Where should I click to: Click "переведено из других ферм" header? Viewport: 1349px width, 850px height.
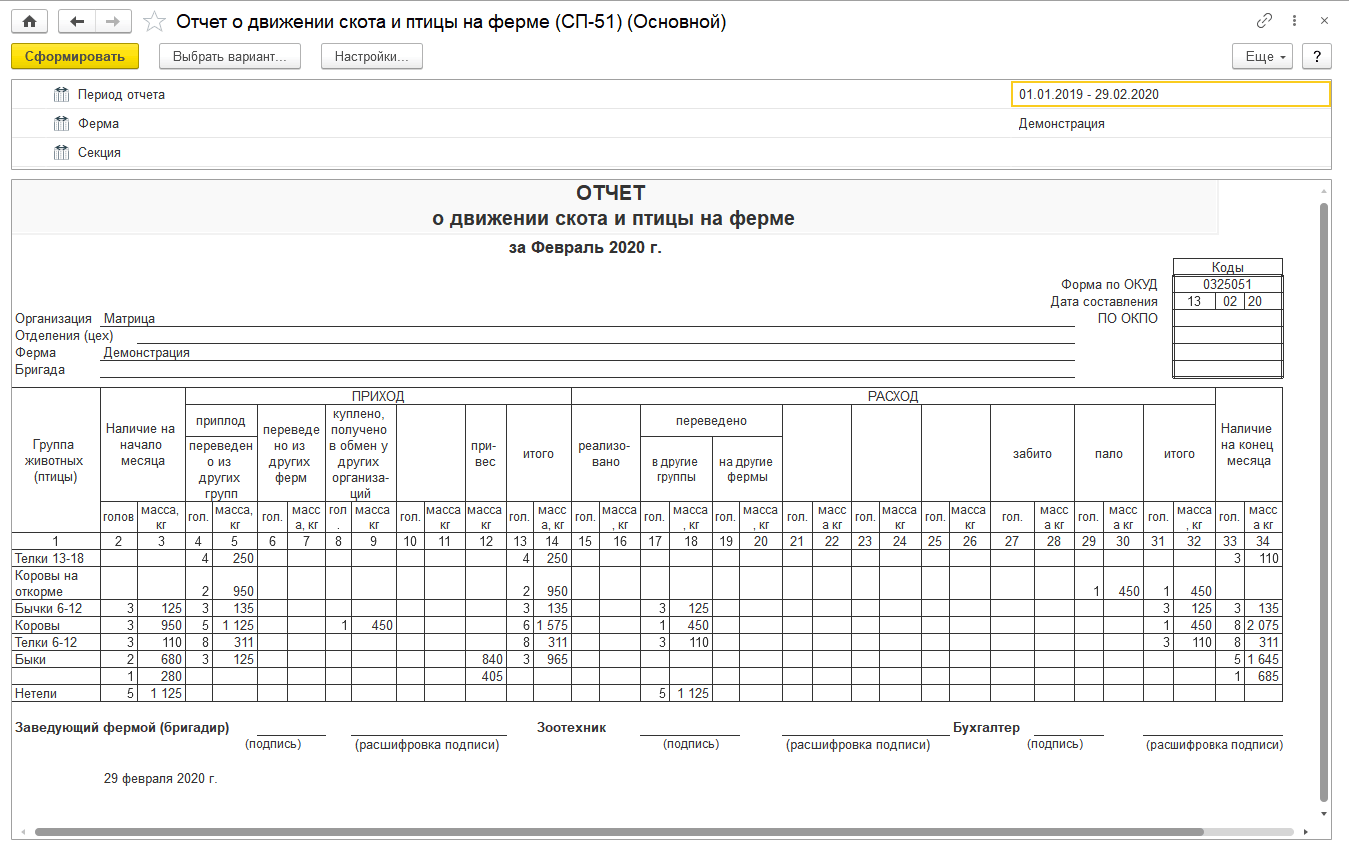click(x=291, y=453)
